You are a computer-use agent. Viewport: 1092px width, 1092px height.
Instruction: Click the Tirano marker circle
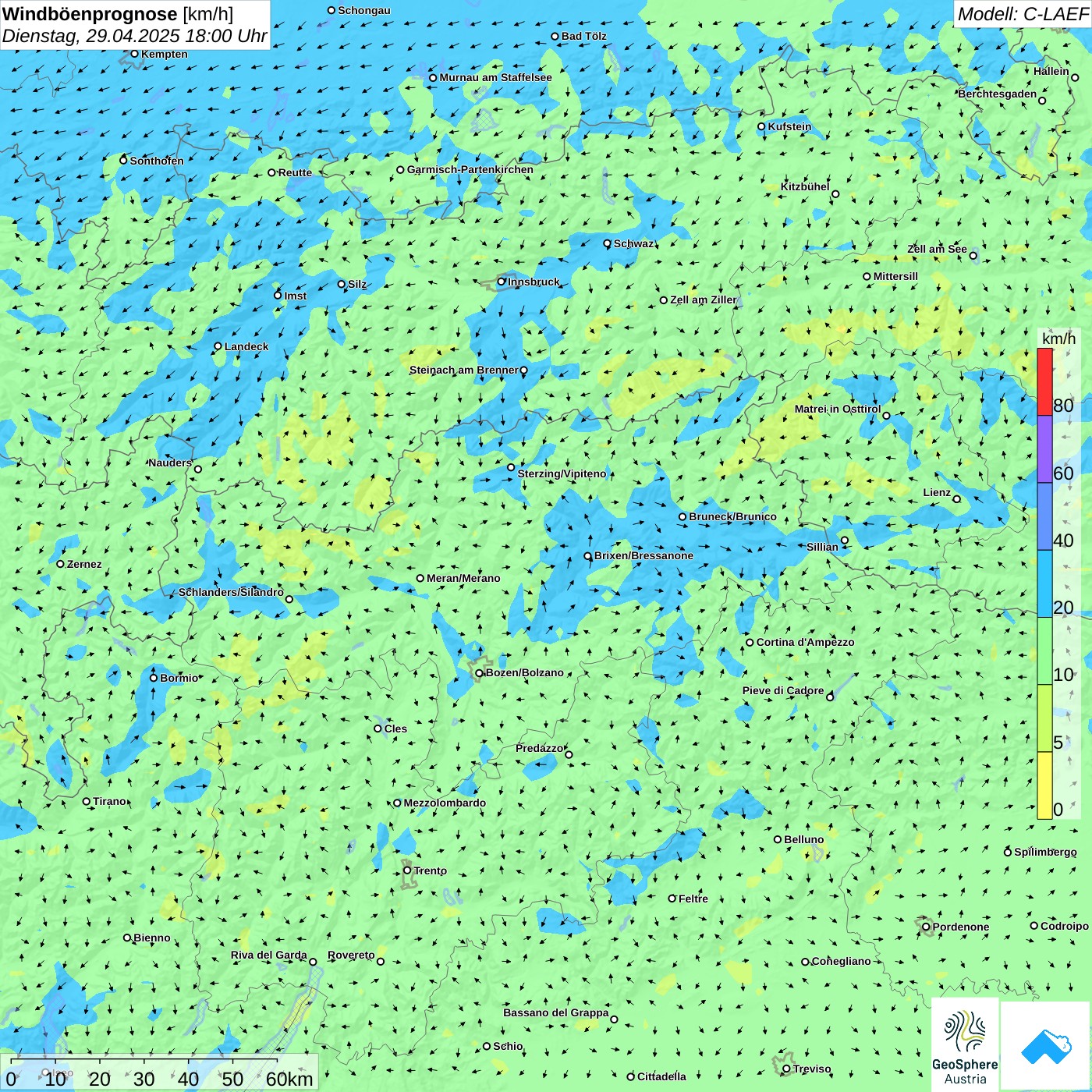click(87, 801)
